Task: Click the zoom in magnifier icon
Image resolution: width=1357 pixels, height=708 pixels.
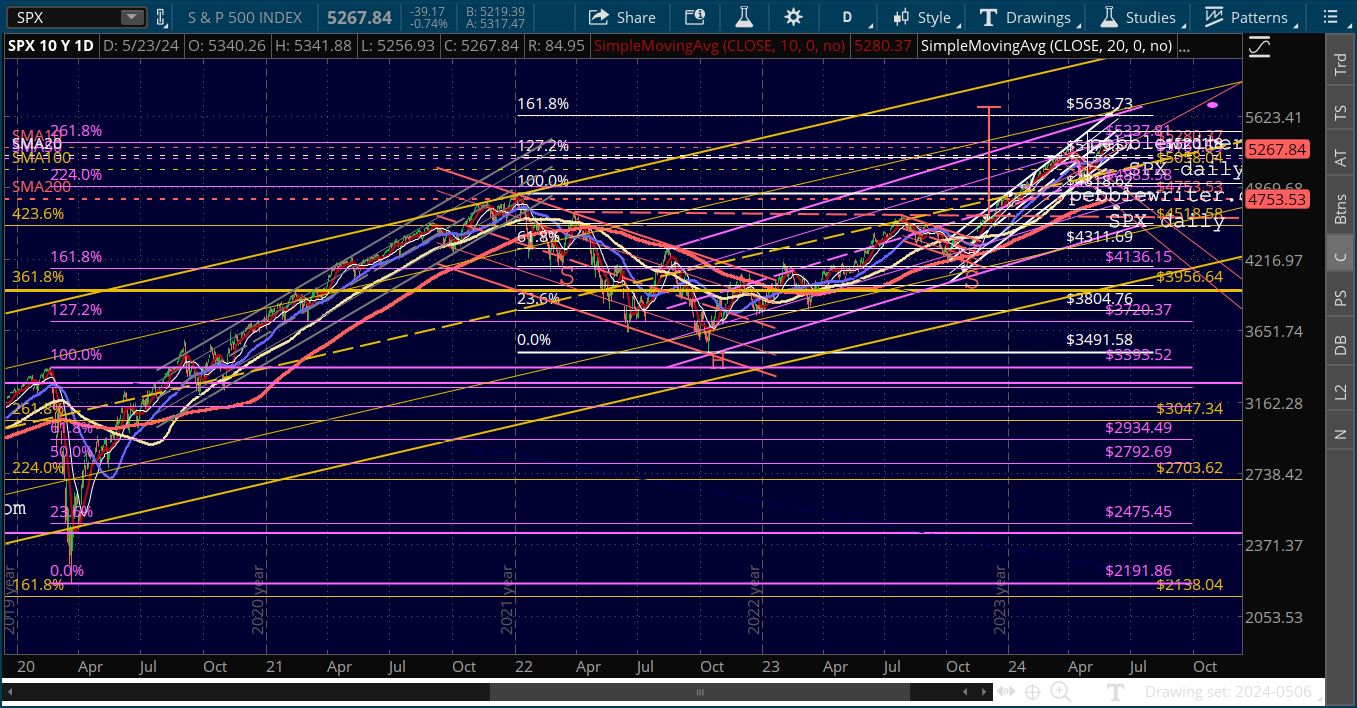Action: click(1060, 692)
